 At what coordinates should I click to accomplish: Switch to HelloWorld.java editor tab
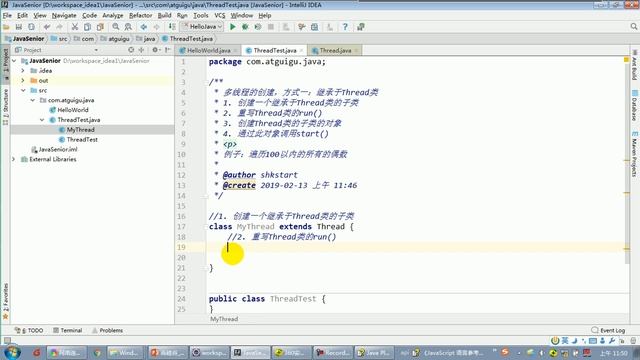(208, 50)
